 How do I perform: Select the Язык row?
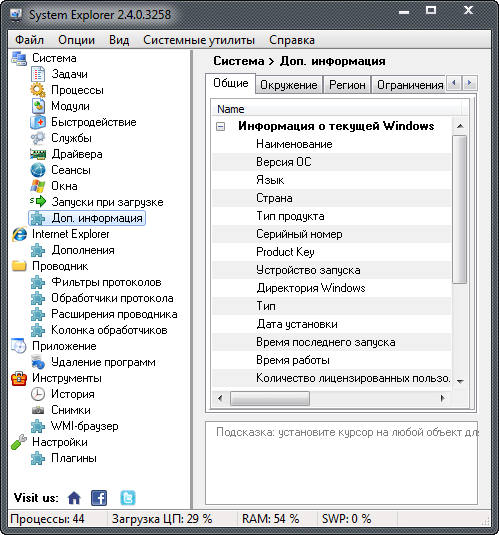(332, 180)
